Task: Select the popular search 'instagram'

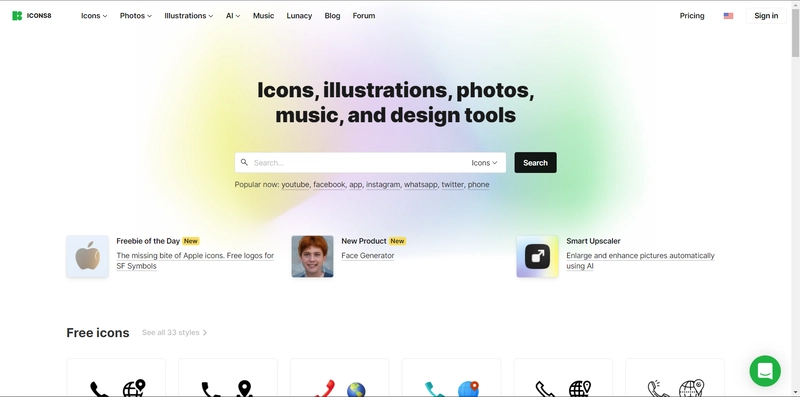Action: (x=383, y=185)
